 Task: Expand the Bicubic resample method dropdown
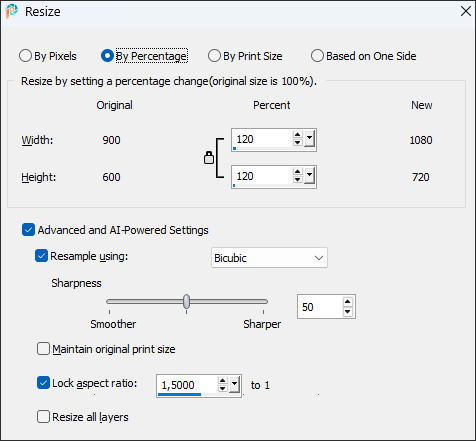269,258
